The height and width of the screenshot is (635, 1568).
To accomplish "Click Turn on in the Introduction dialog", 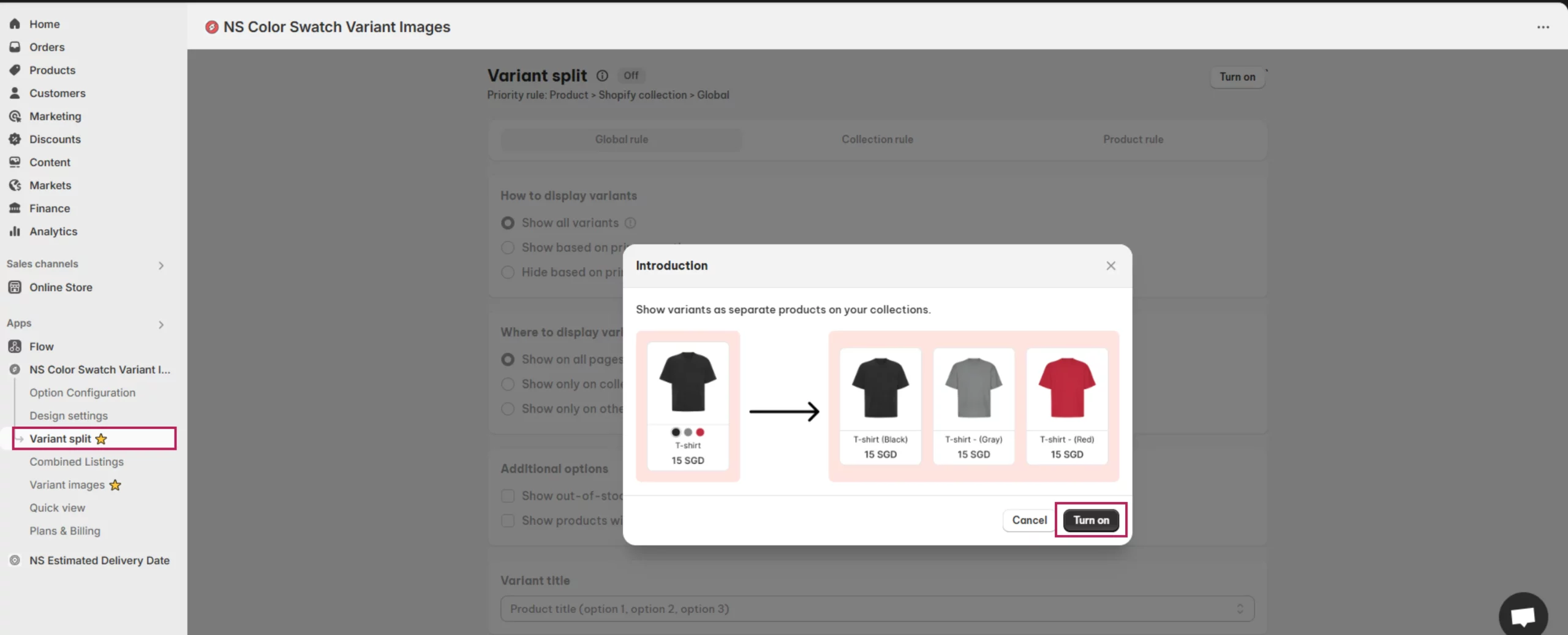I will point(1091,520).
